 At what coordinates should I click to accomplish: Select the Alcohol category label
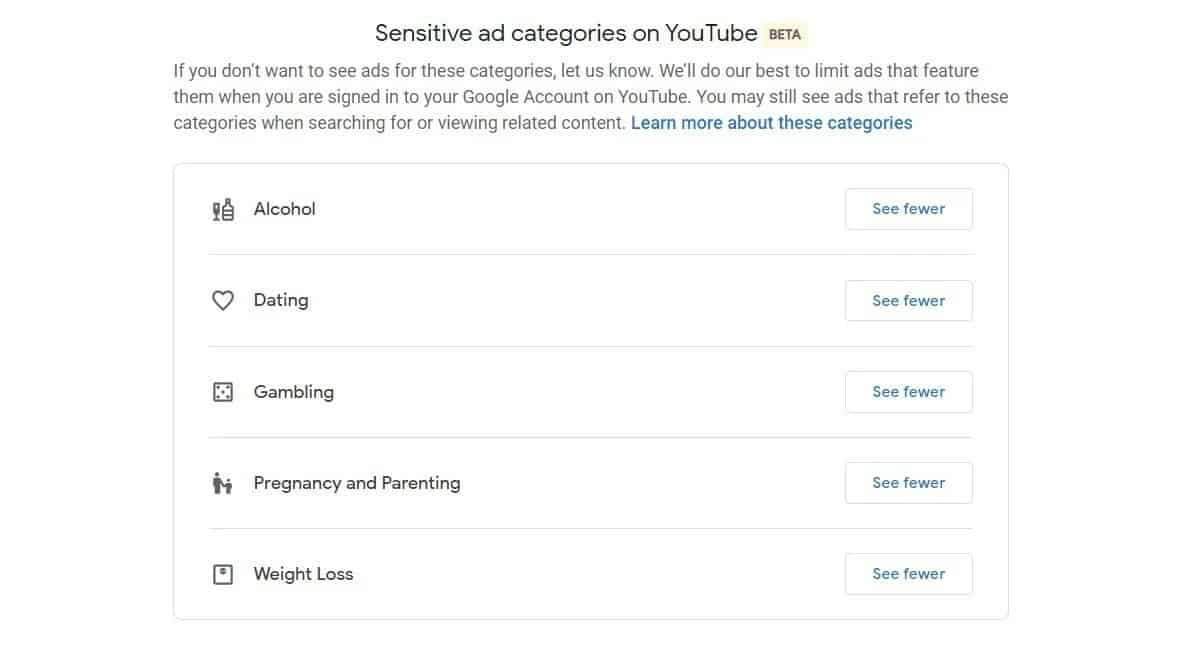coord(284,209)
